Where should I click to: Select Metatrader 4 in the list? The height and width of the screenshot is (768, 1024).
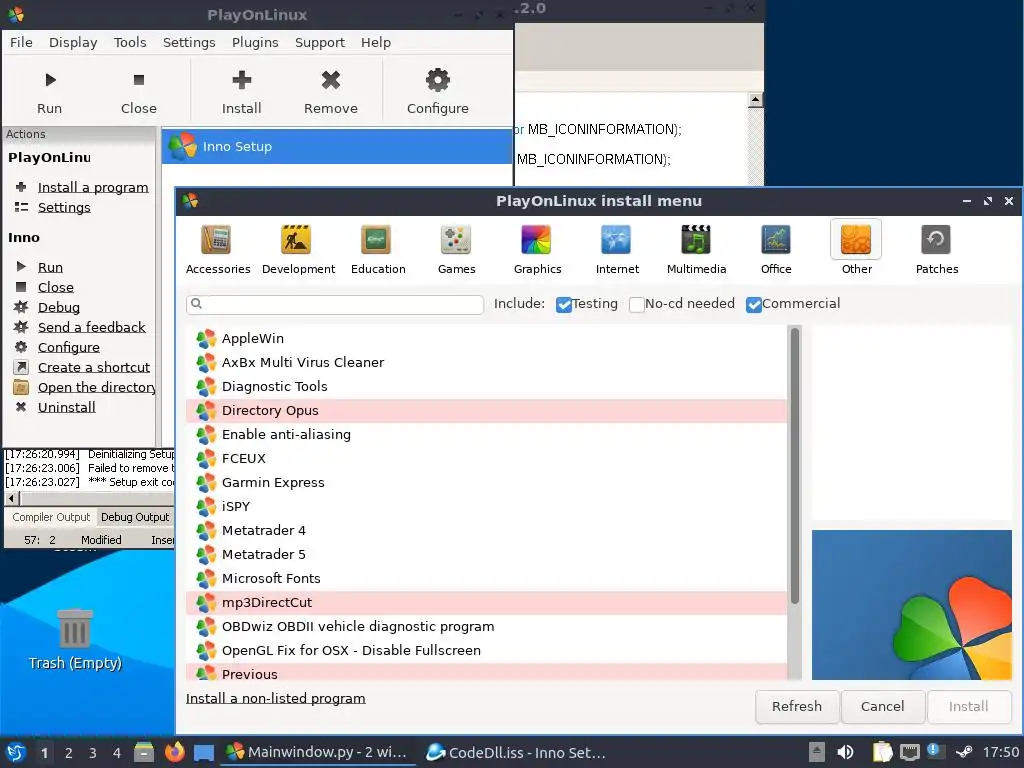(487, 530)
